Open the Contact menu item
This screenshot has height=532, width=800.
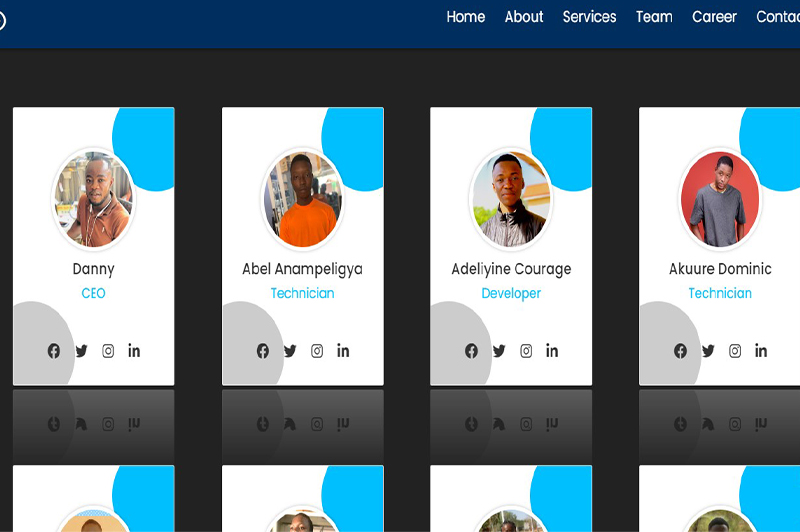click(x=778, y=17)
